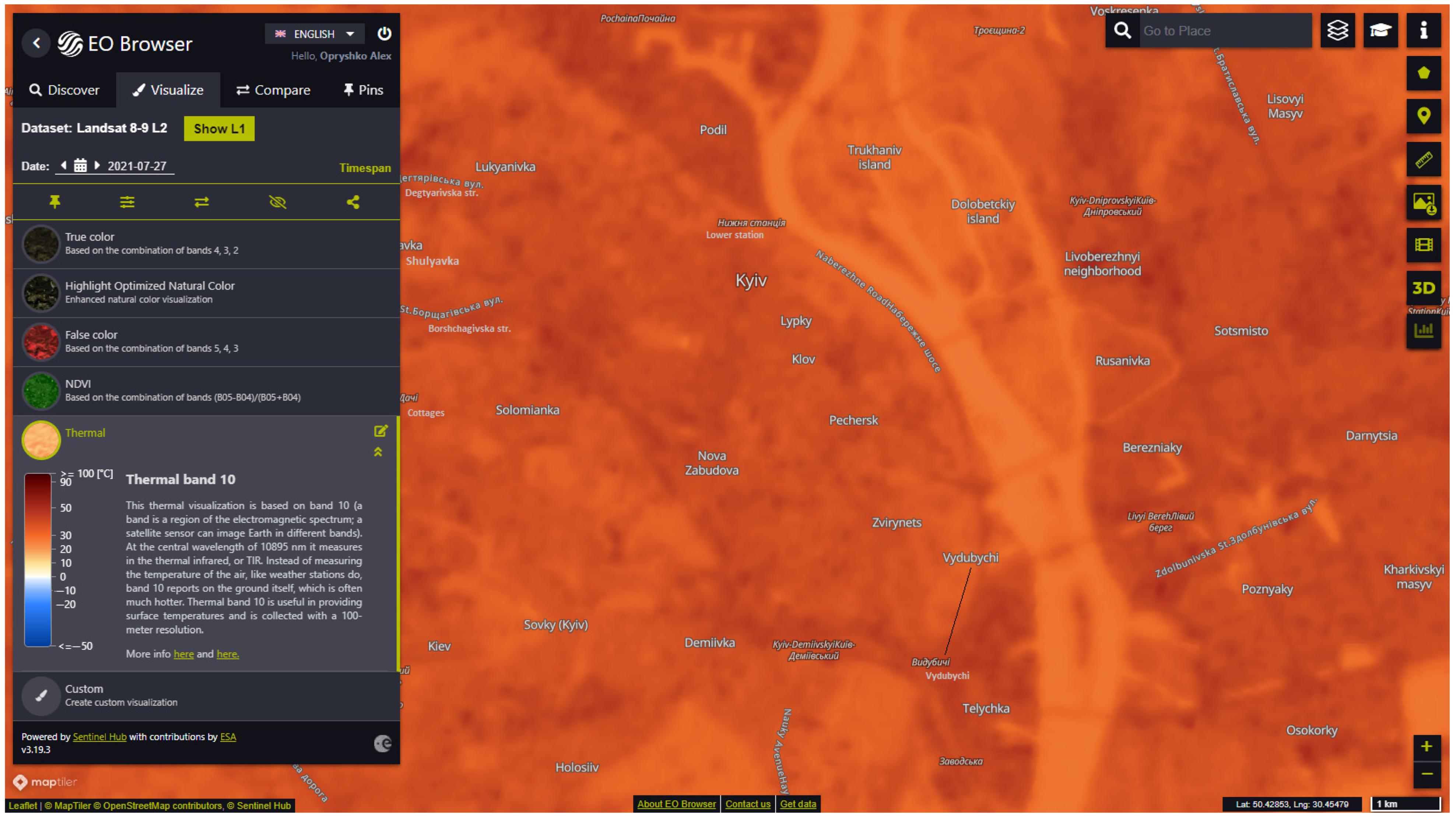Image resolution: width=1456 pixels, height=817 pixels.
Task: Toggle layer visibility with crossed eye icon
Action: tap(277, 202)
